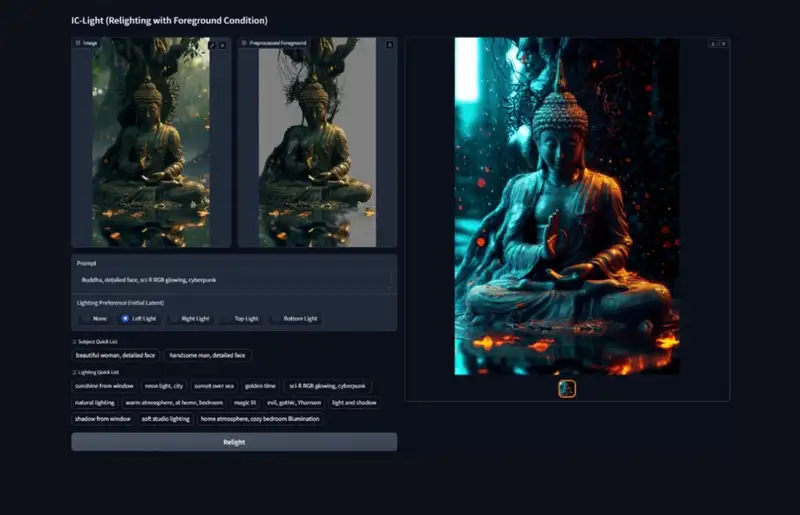Download the Preprocessed Foreground image

(x=389, y=45)
